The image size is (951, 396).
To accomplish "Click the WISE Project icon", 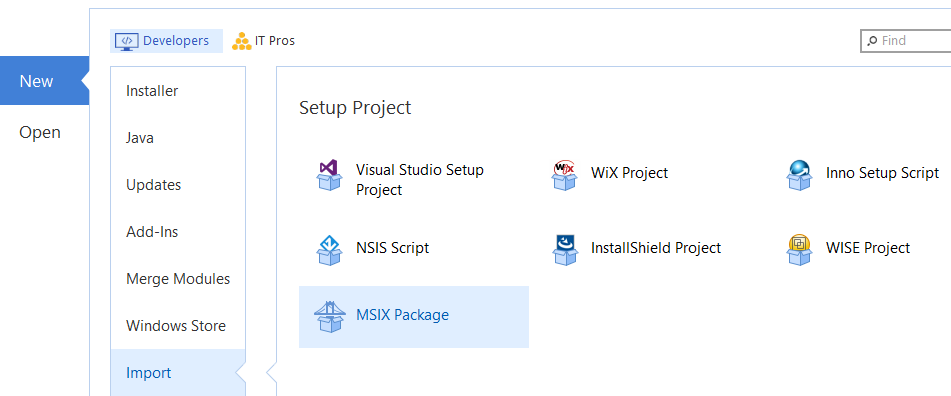I will 799,250.
